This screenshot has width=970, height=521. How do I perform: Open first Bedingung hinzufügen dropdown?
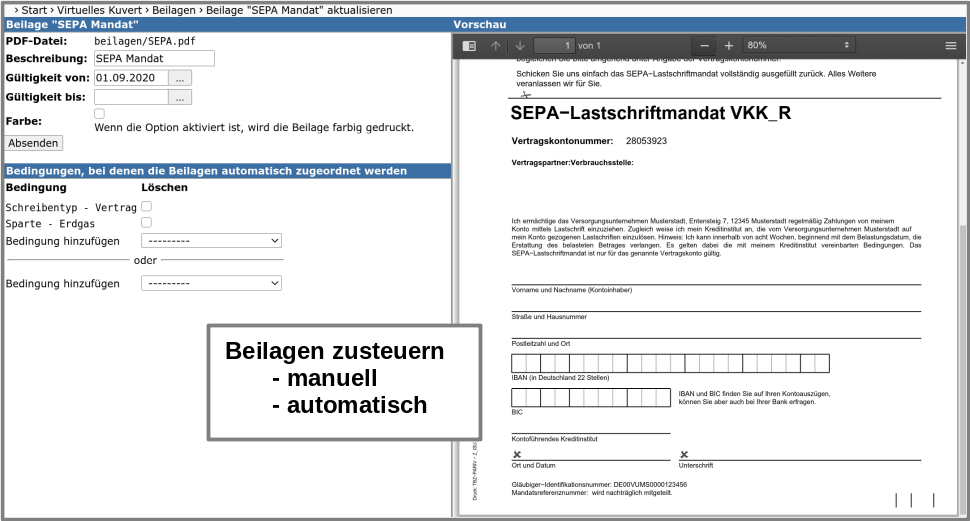pyautogui.click(x=212, y=241)
